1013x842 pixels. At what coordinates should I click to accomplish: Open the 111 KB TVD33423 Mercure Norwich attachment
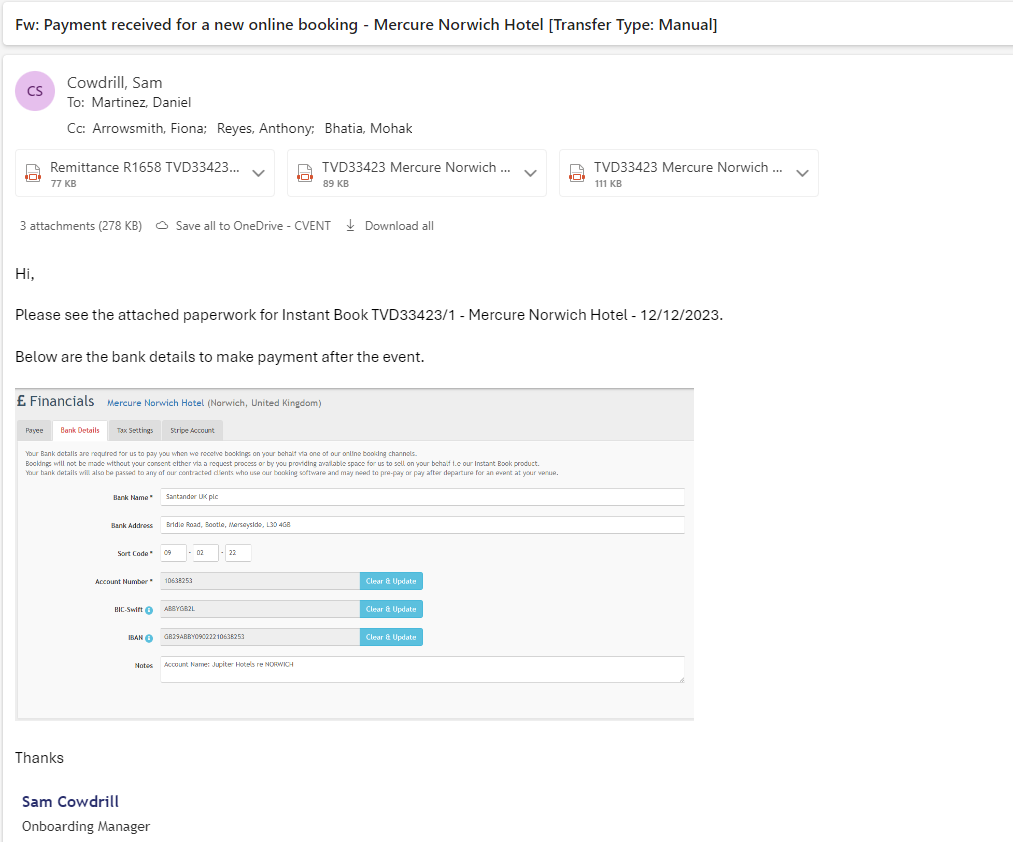689,173
